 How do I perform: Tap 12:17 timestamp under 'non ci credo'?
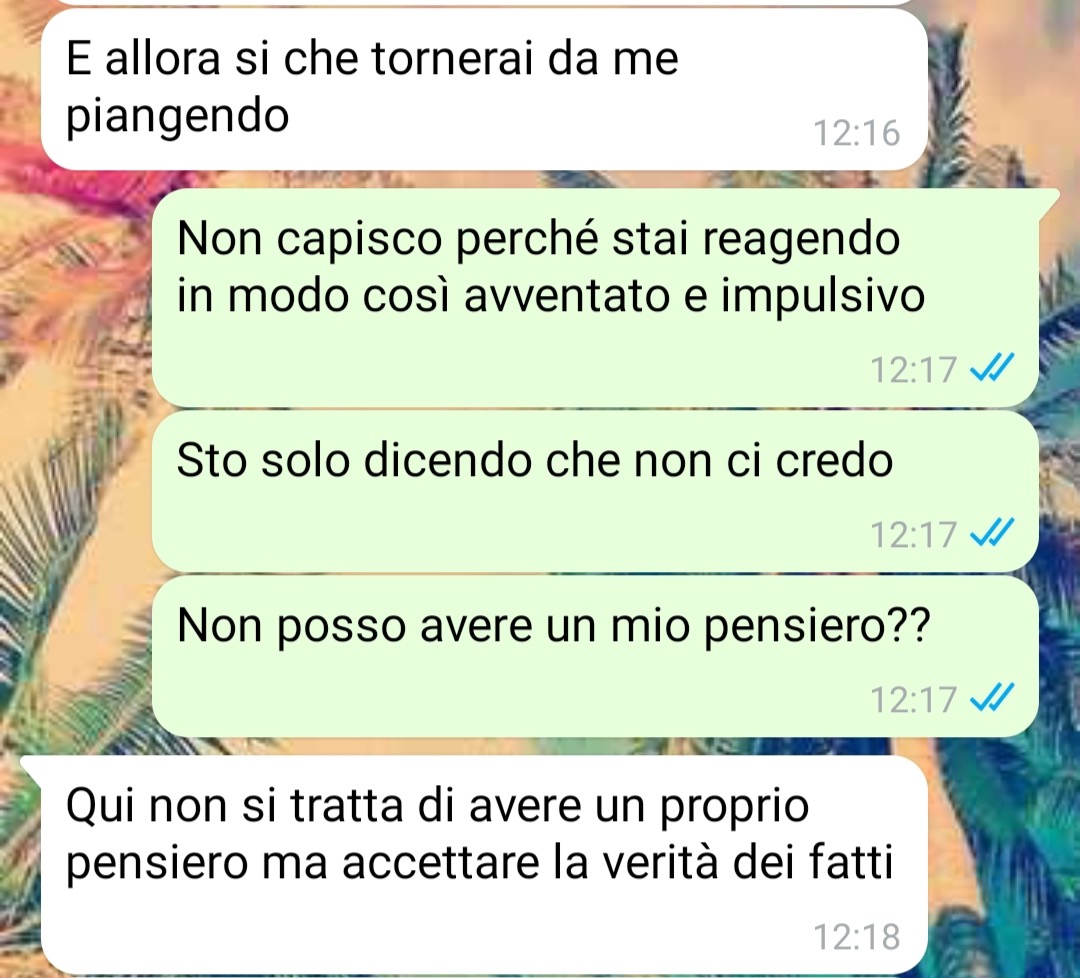coord(914,534)
